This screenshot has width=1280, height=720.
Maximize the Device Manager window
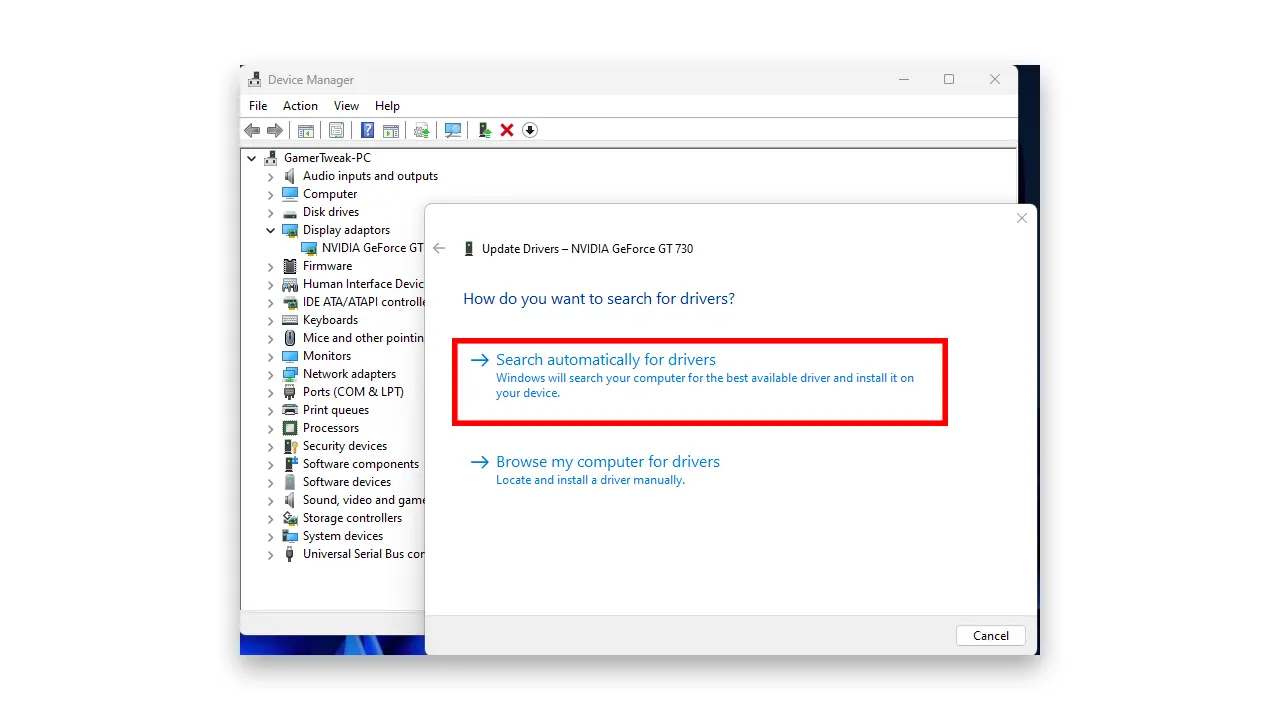(x=949, y=79)
